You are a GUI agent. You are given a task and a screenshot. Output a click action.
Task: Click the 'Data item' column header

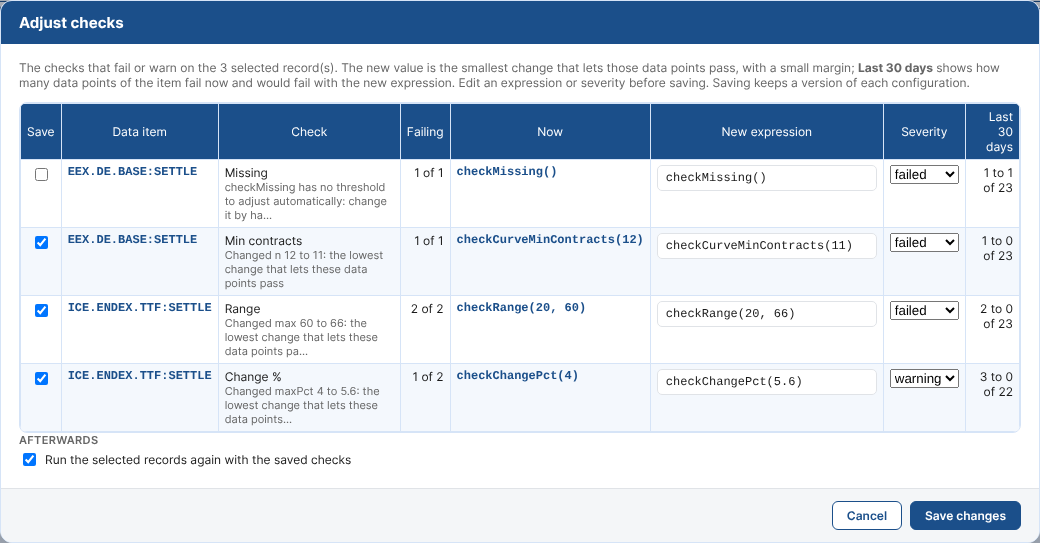139,132
